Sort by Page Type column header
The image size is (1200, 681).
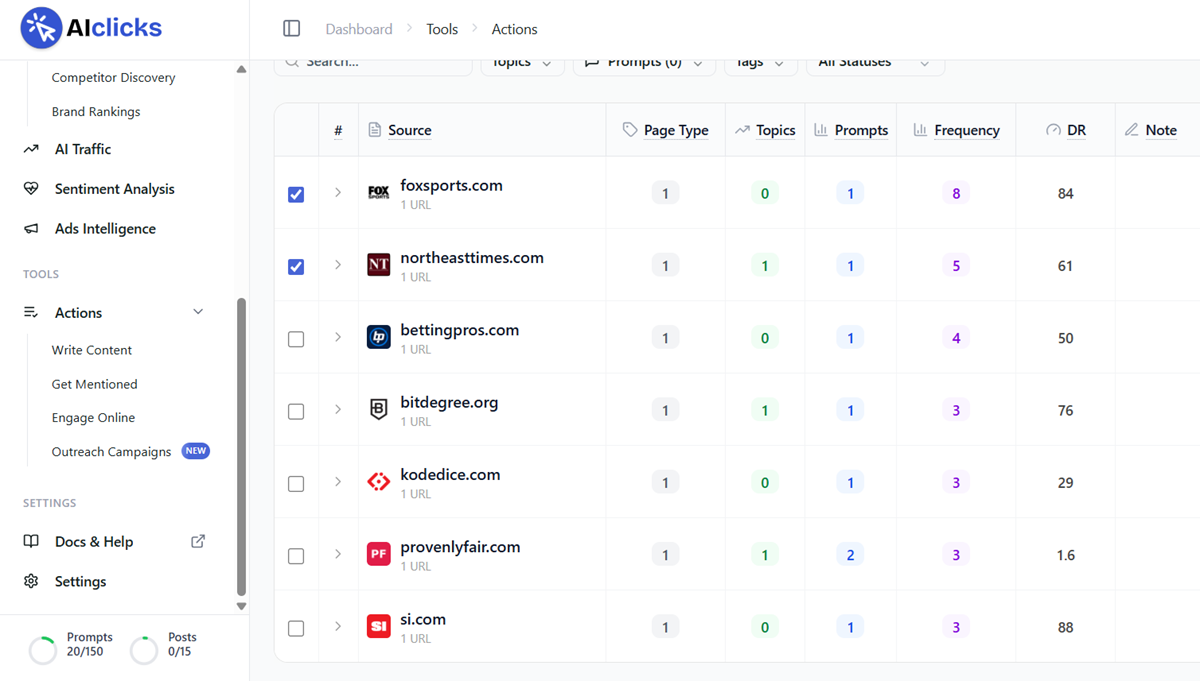pyautogui.click(x=676, y=130)
